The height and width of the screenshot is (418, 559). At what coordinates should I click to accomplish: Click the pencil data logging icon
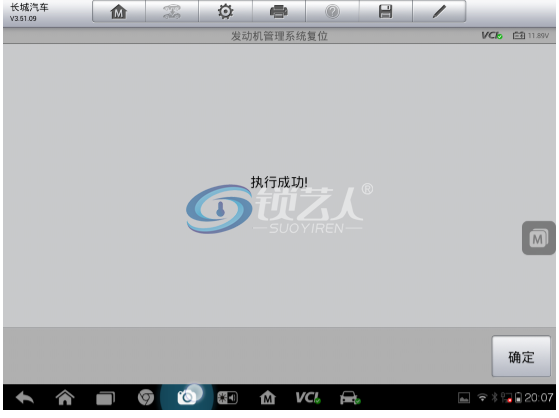(439, 12)
